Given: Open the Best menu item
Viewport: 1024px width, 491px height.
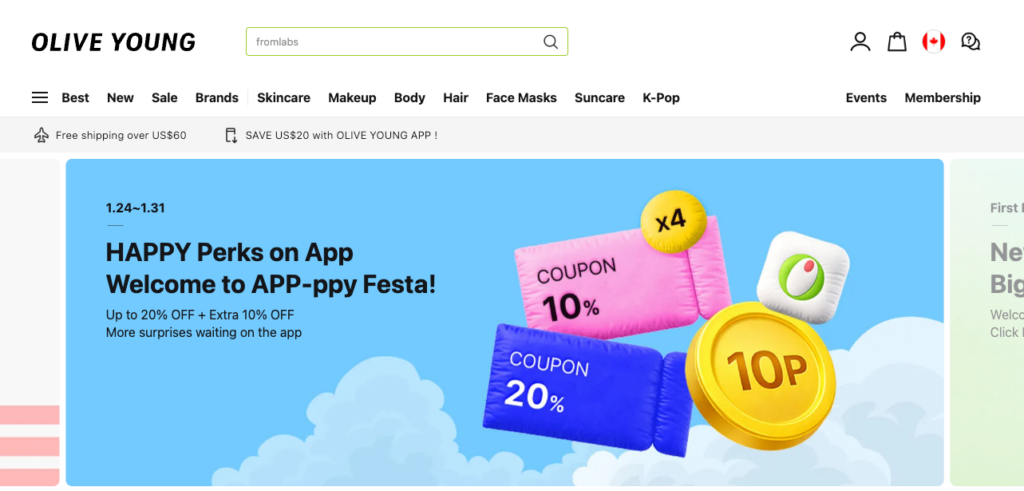Looking at the screenshot, I should (75, 98).
